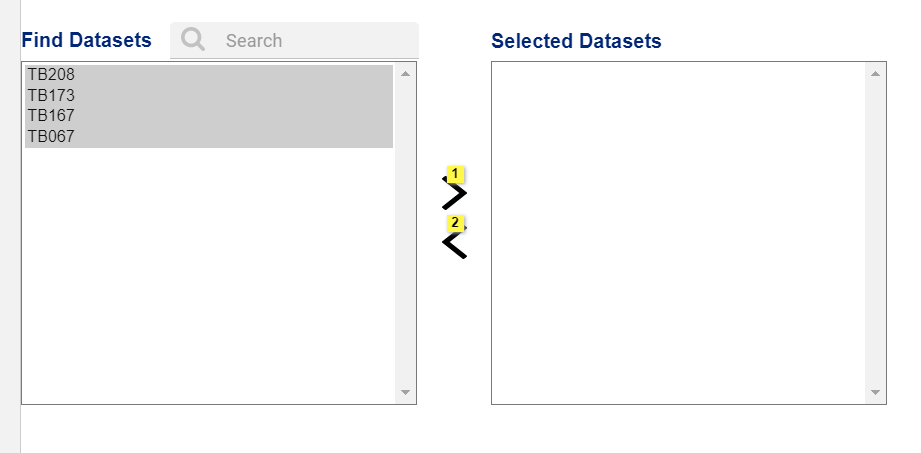Click the Selected Datasets scrollbar track
921x453 pixels.
pos(875,233)
